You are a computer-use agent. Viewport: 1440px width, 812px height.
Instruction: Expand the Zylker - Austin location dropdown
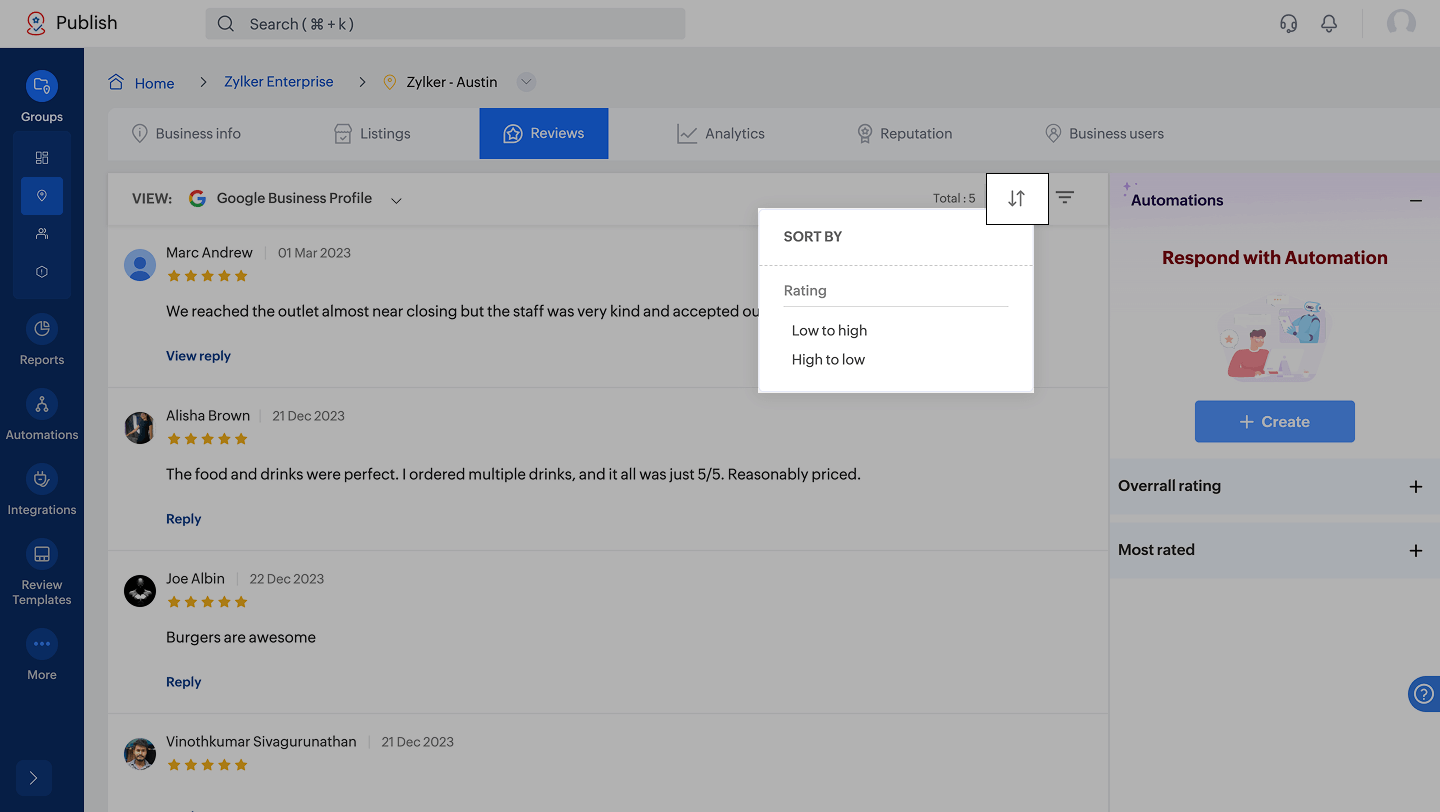click(527, 82)
